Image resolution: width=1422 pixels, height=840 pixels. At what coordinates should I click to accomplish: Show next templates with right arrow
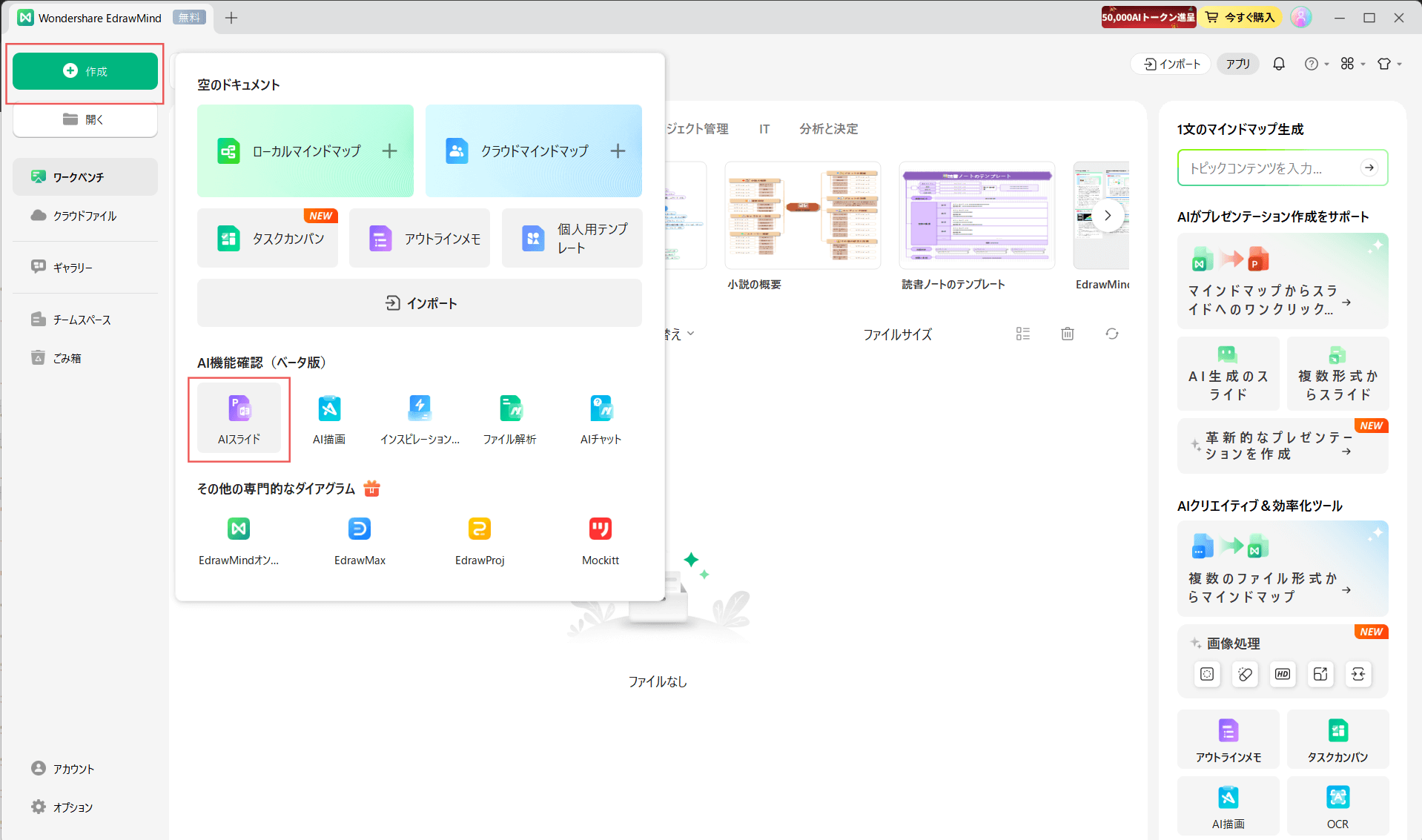[1108, 216]
